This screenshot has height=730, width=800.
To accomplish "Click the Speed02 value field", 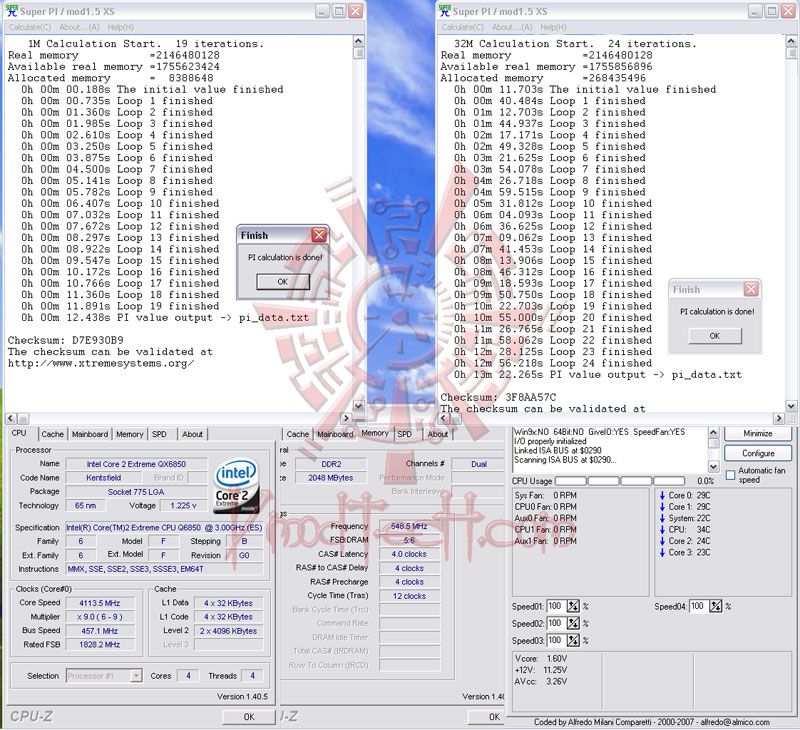I will 556,623.
